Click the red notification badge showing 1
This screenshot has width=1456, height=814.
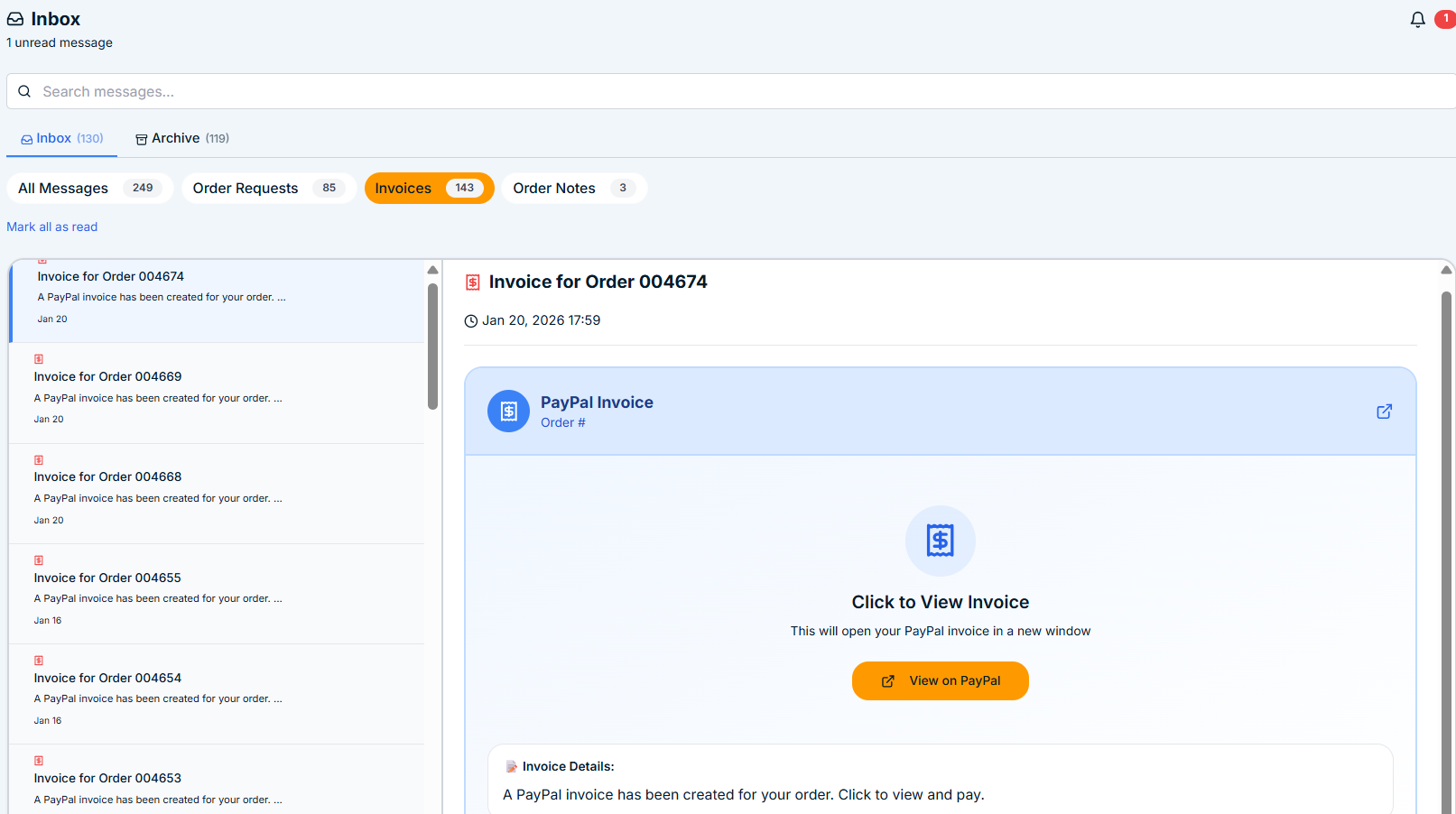[1445, 19]
